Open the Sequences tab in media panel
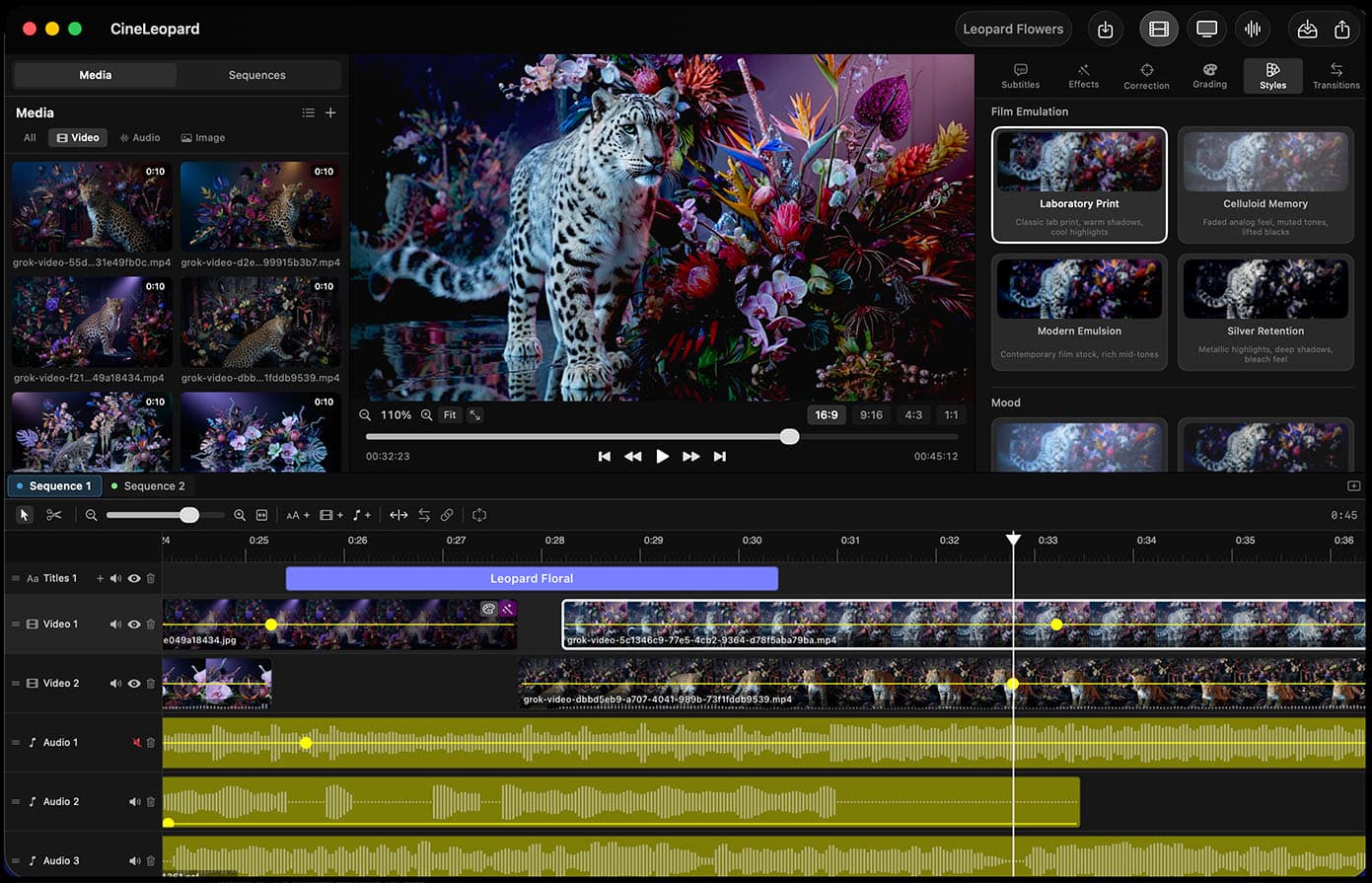The width and height of the screenshot is (1372, 883). 256,74
